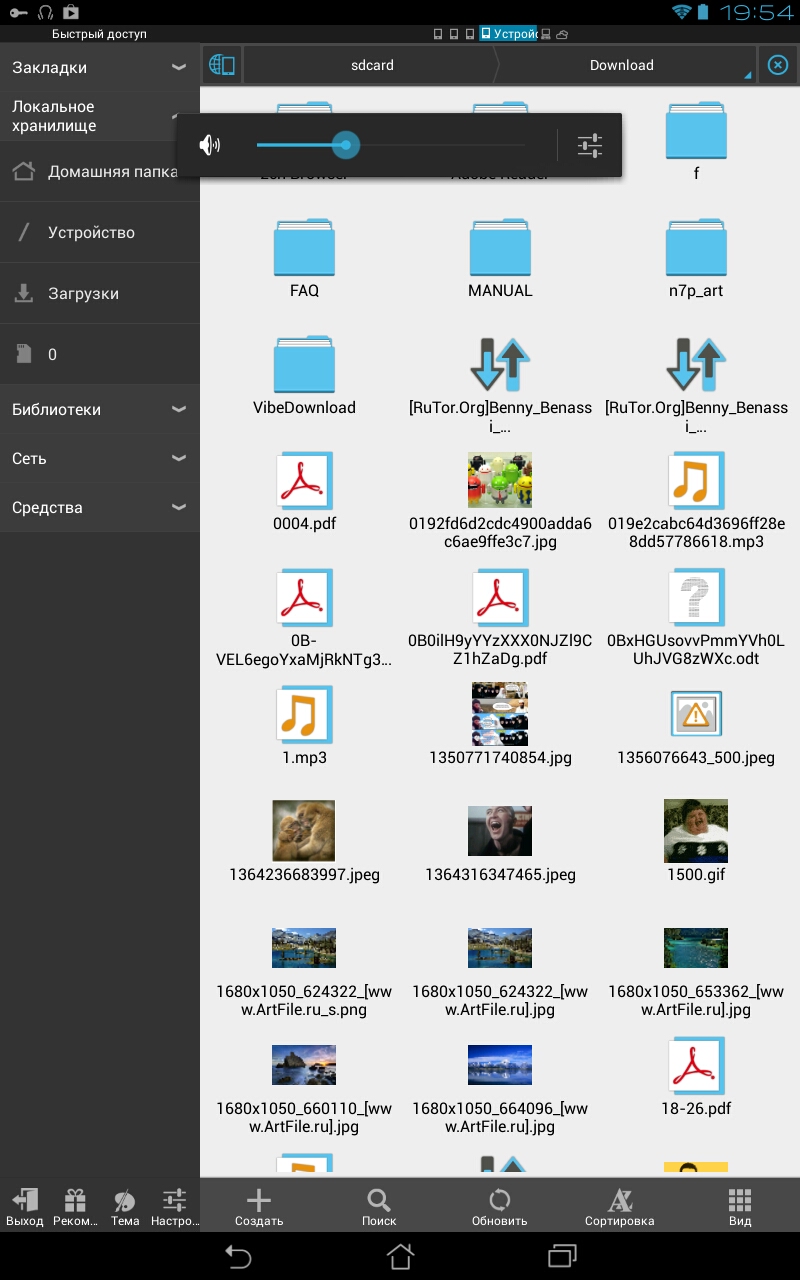800x1280 pixels.
Task: Open the 1364236683997.jpeg thumbnail
Action: pos(304,831)
